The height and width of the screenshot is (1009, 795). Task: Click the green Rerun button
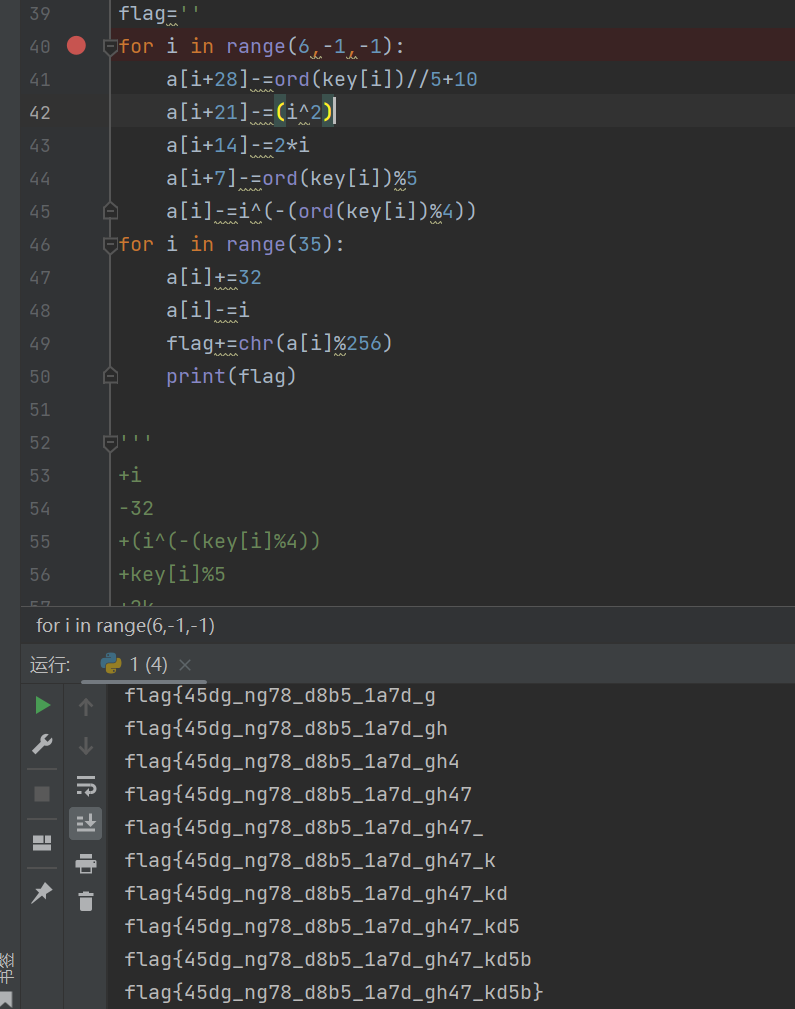[x=42, y=705]
